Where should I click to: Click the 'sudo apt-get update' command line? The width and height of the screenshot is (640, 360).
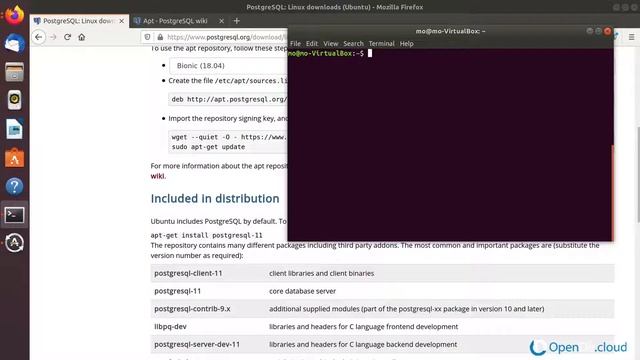pos(208,147)
